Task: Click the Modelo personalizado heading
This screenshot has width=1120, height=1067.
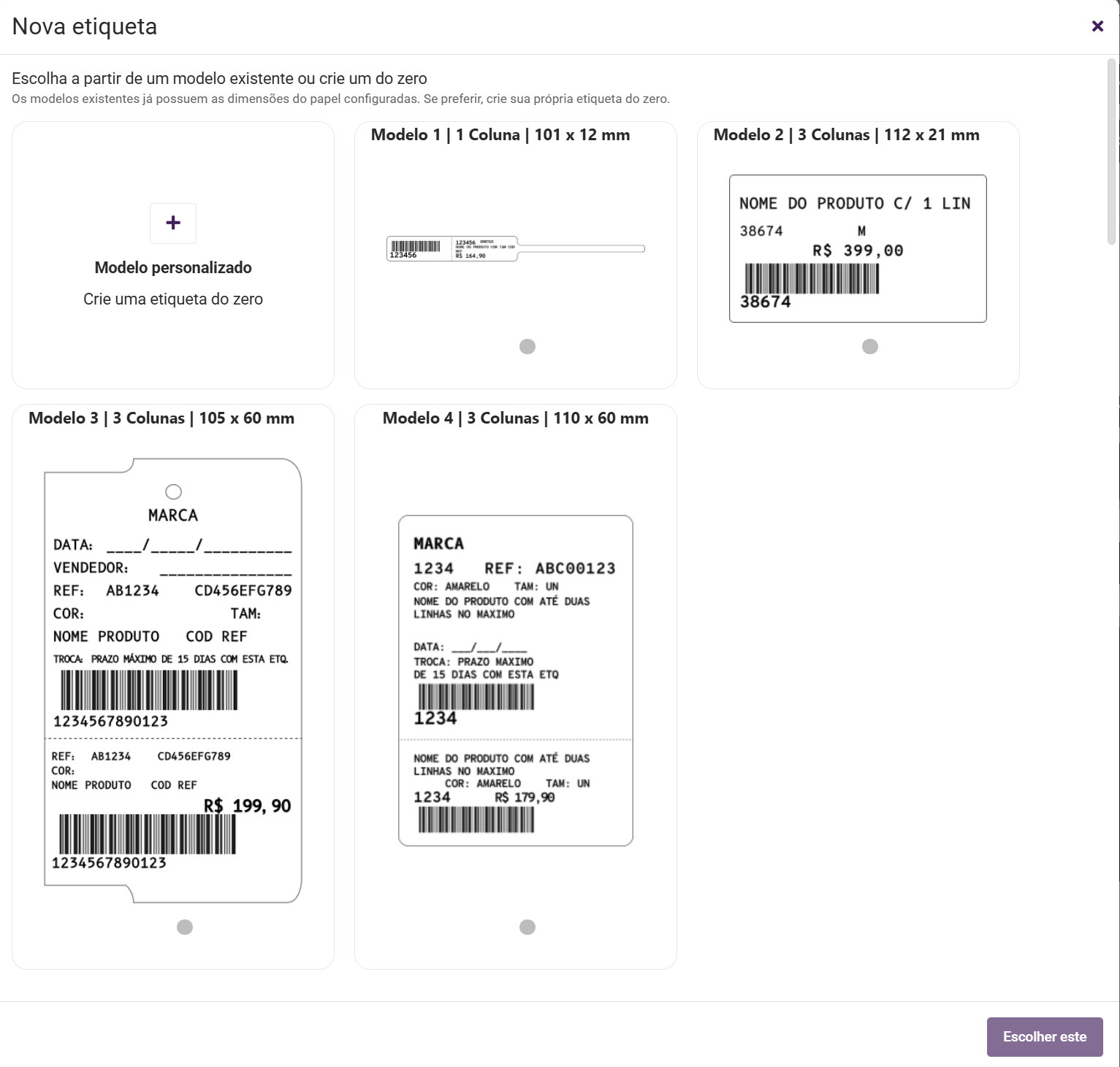Action: (173, 267)
